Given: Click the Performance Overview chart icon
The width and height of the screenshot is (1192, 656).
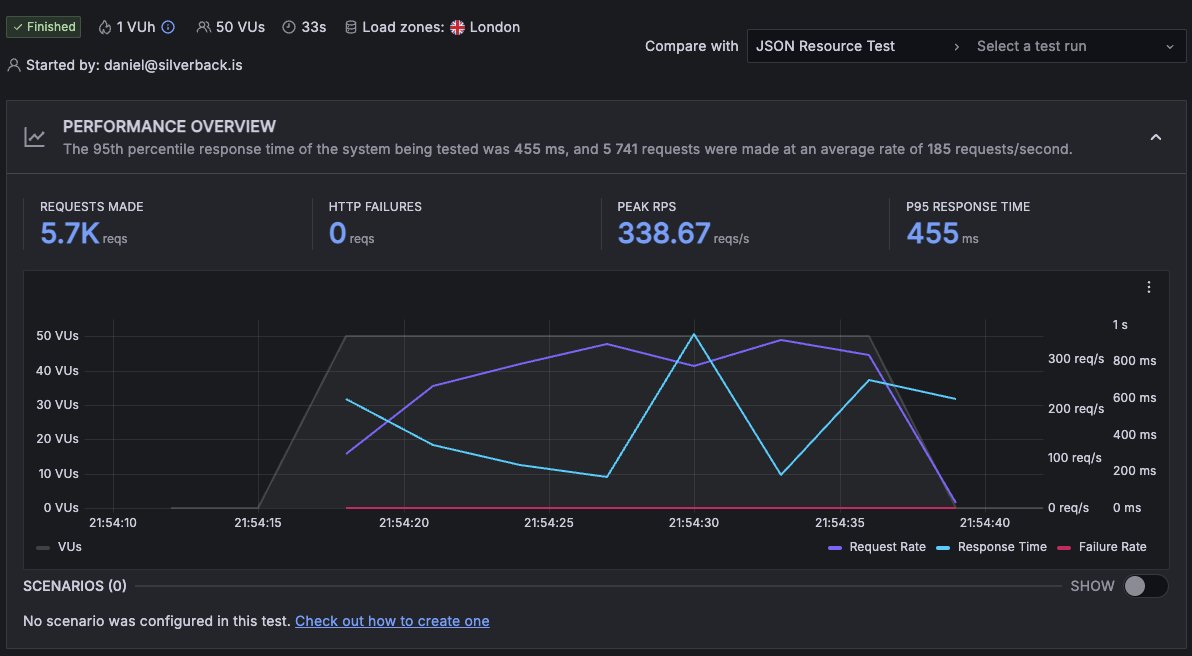Looking at the screenshot, I should 34,137.
